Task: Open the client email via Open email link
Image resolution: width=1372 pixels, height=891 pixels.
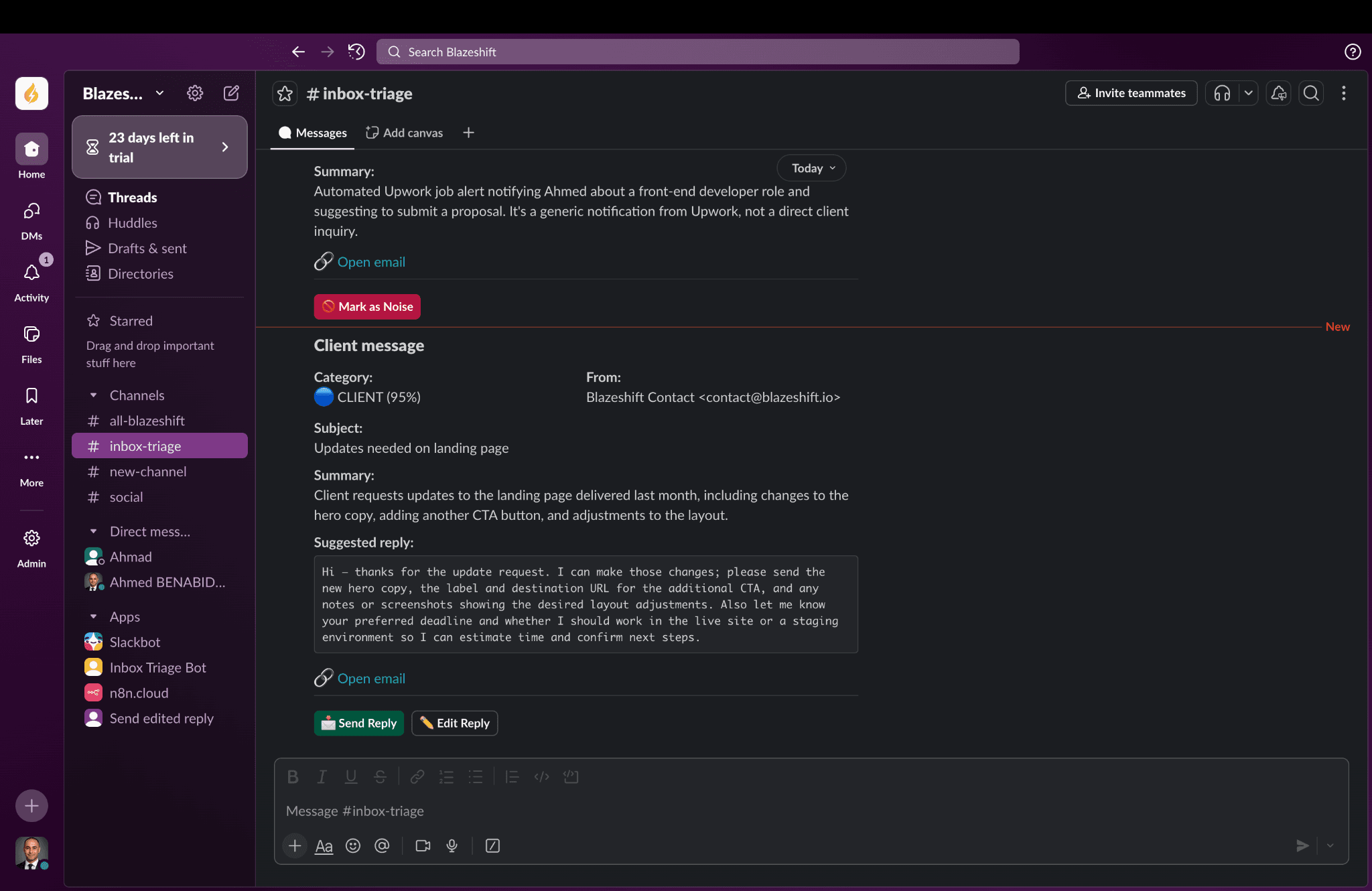Action: [x=371, y=678]
